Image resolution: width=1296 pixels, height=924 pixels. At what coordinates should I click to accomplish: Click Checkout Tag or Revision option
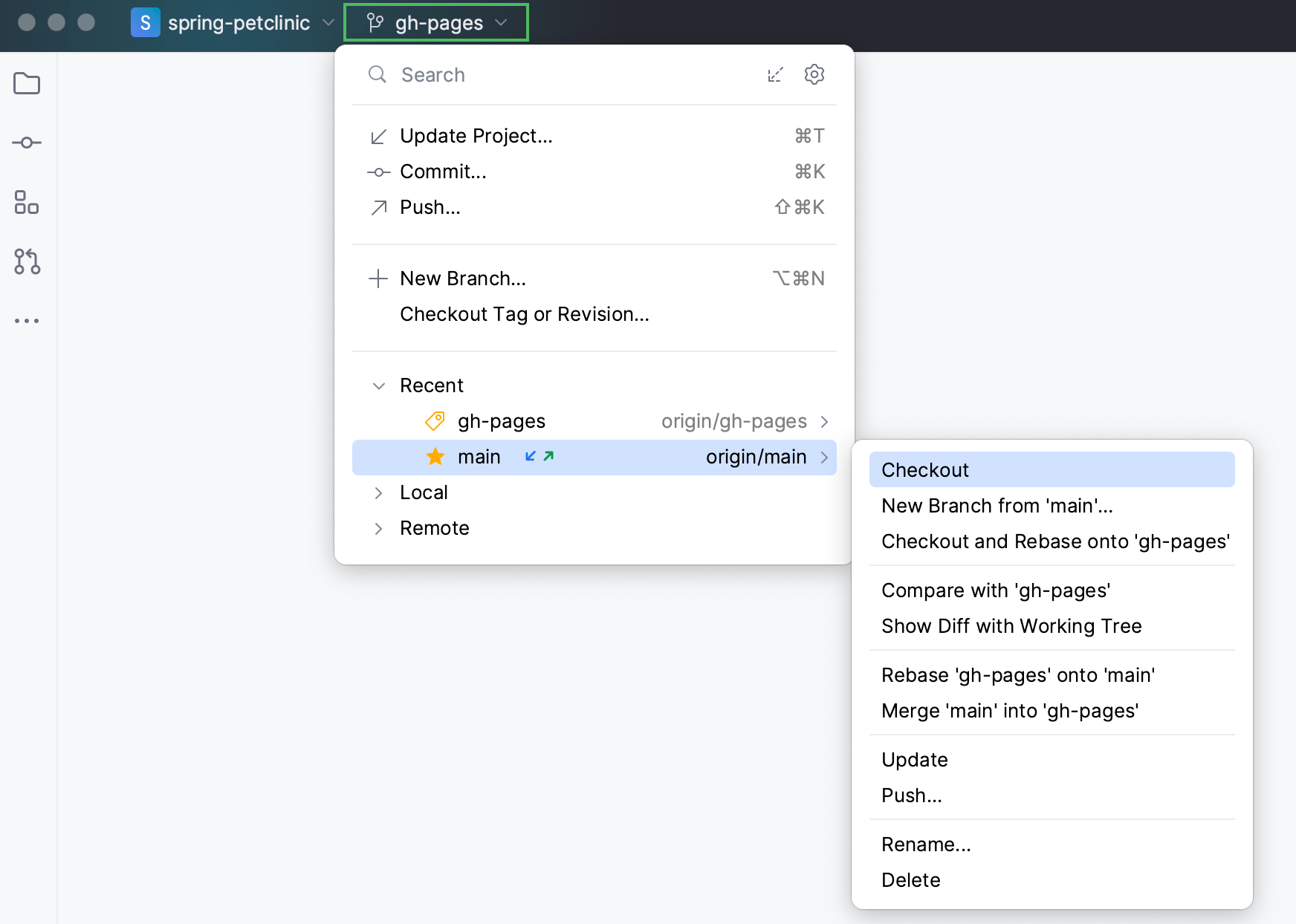click(524, 313)
